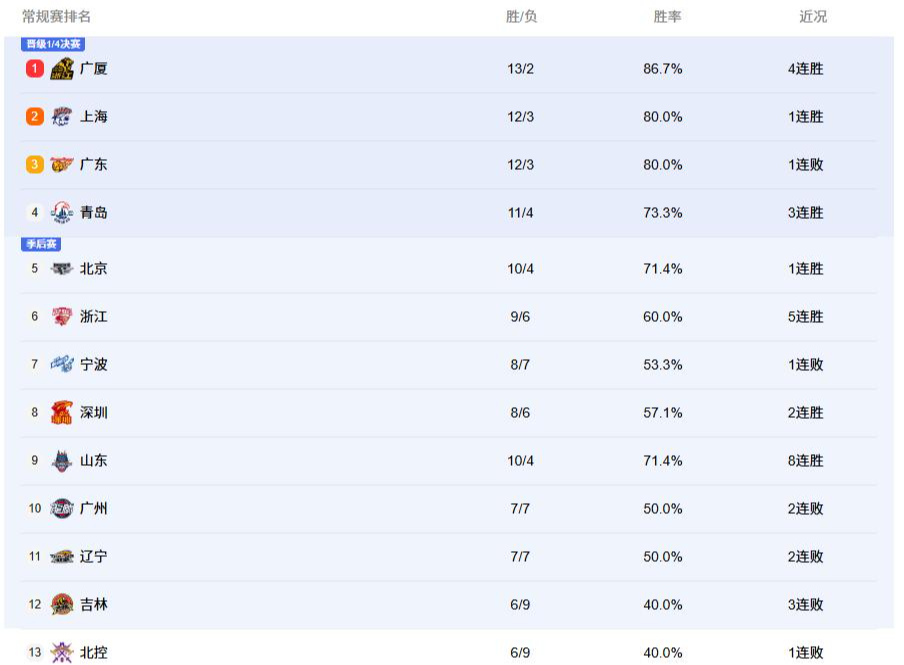Open the 北控 team name link

pyautogui.click(x=94, y=653)
